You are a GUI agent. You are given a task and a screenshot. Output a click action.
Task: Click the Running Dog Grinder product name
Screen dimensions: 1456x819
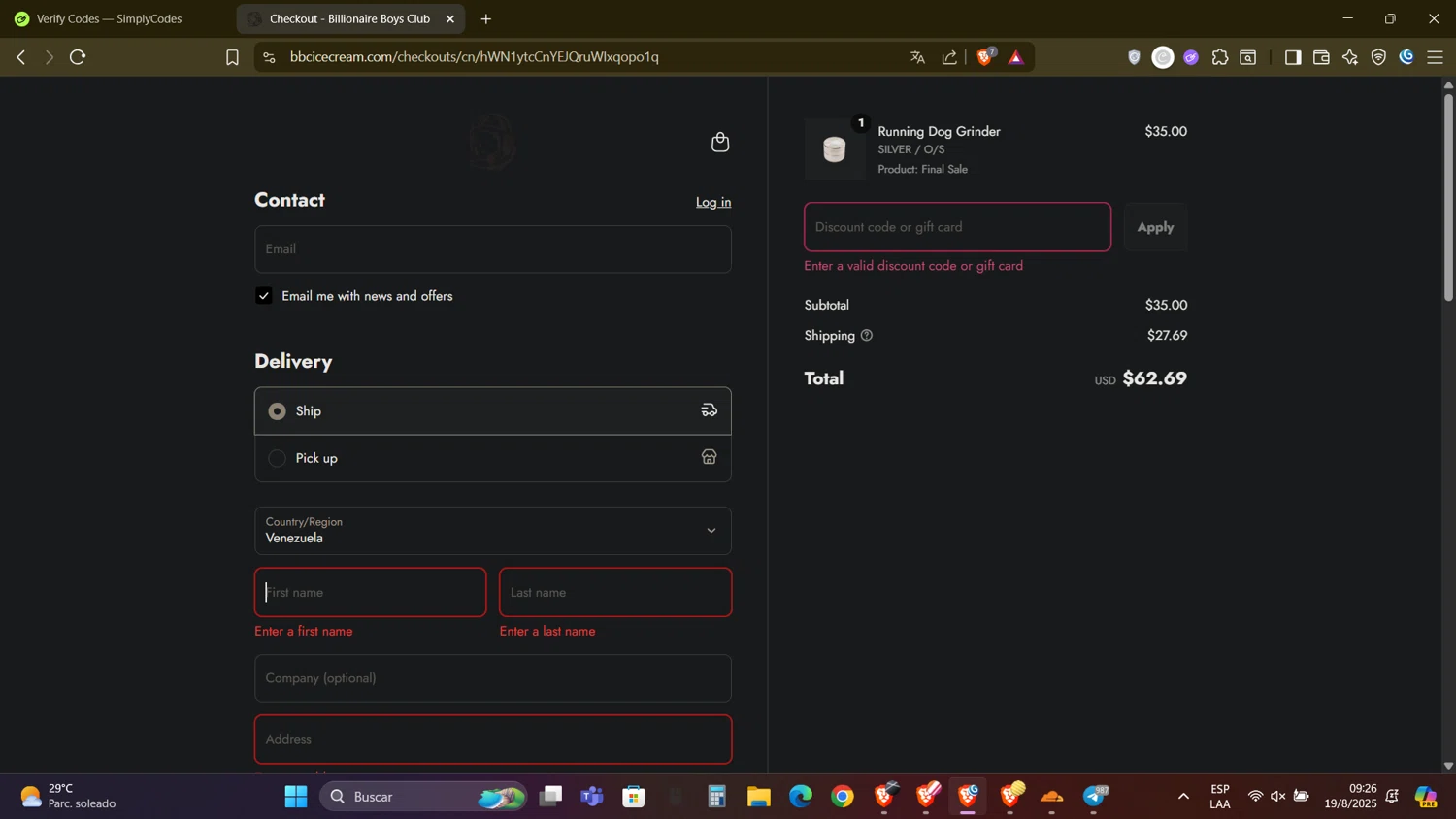[x=939, y=132]
